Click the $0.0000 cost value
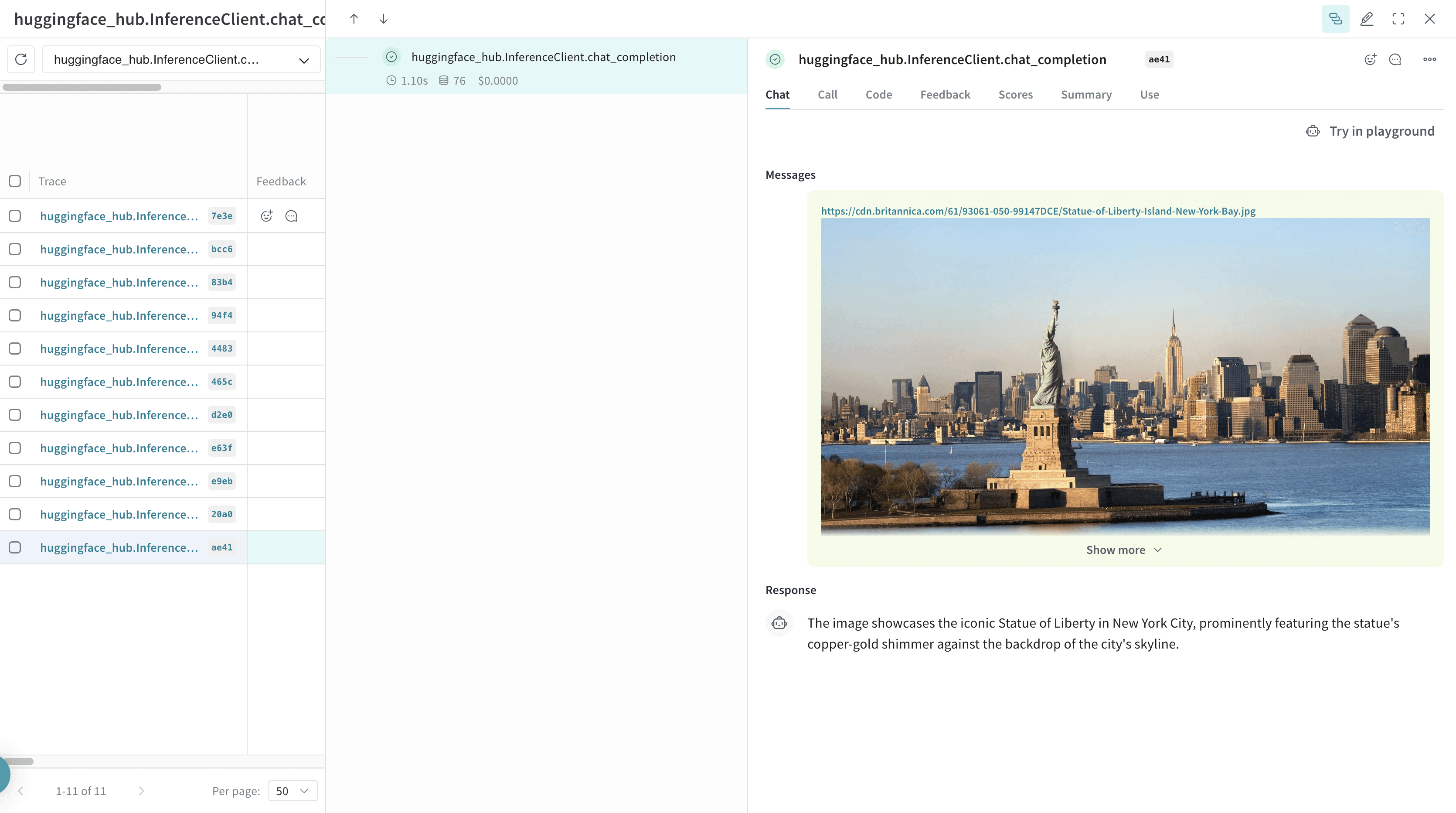Viewport: 1456px width, 813px height. pyautogui.click(x=498, y=81)
